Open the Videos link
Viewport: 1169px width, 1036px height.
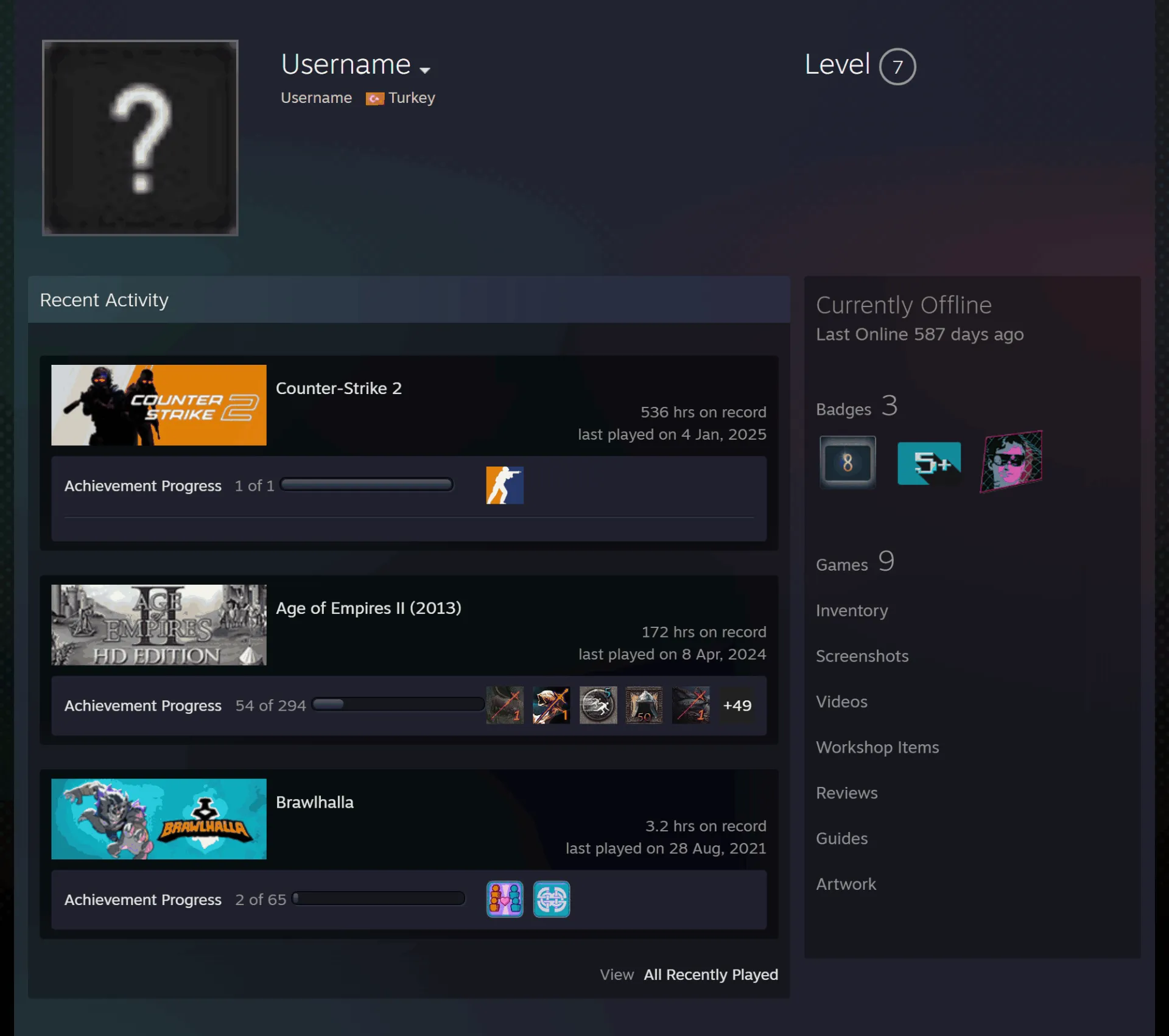(841, 702)
